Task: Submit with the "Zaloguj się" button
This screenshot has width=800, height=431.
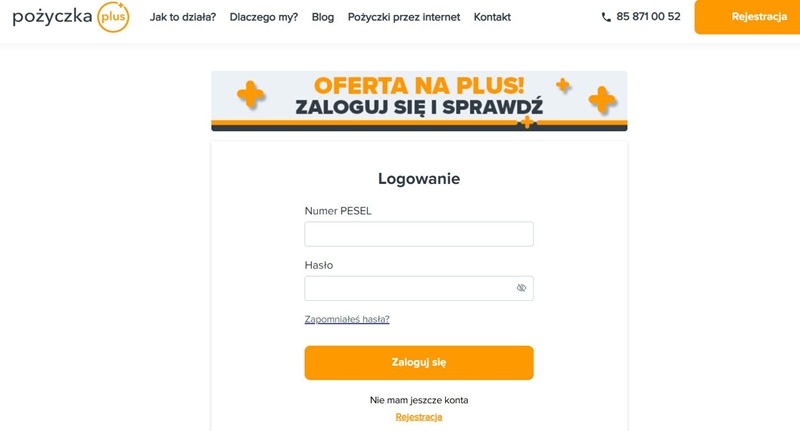Action: point(419,362)
